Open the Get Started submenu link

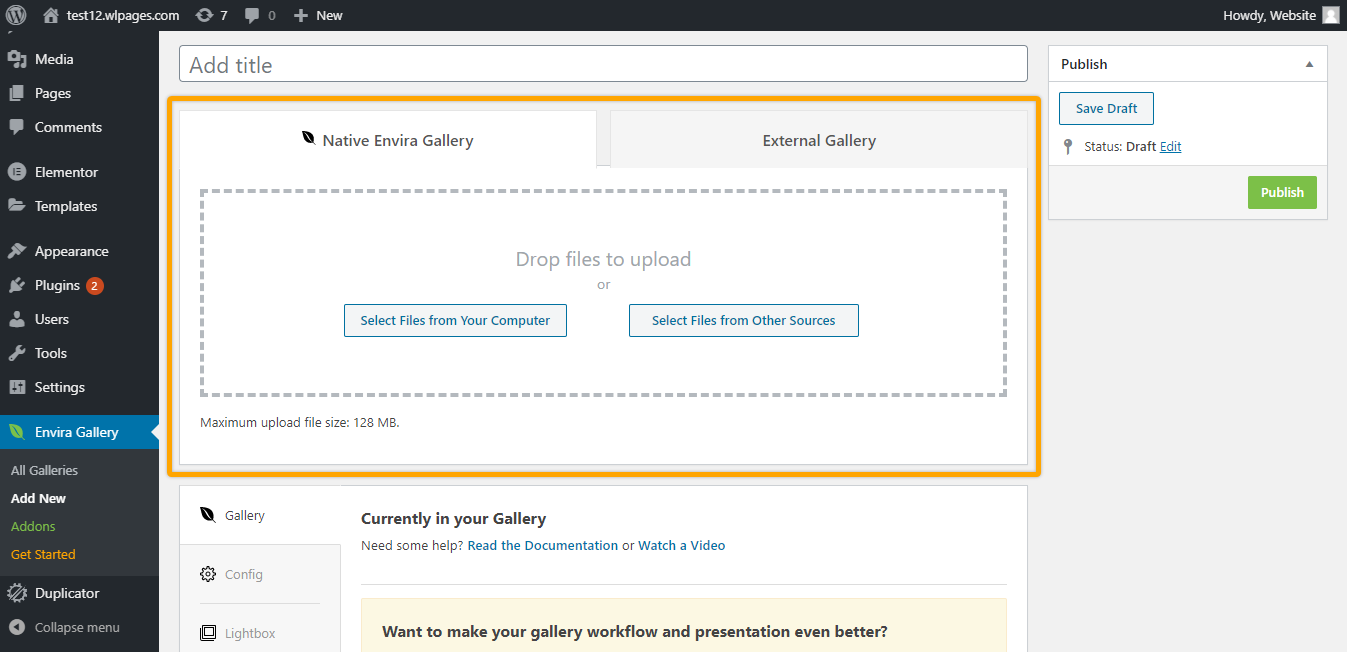click(x=43, y=554)
